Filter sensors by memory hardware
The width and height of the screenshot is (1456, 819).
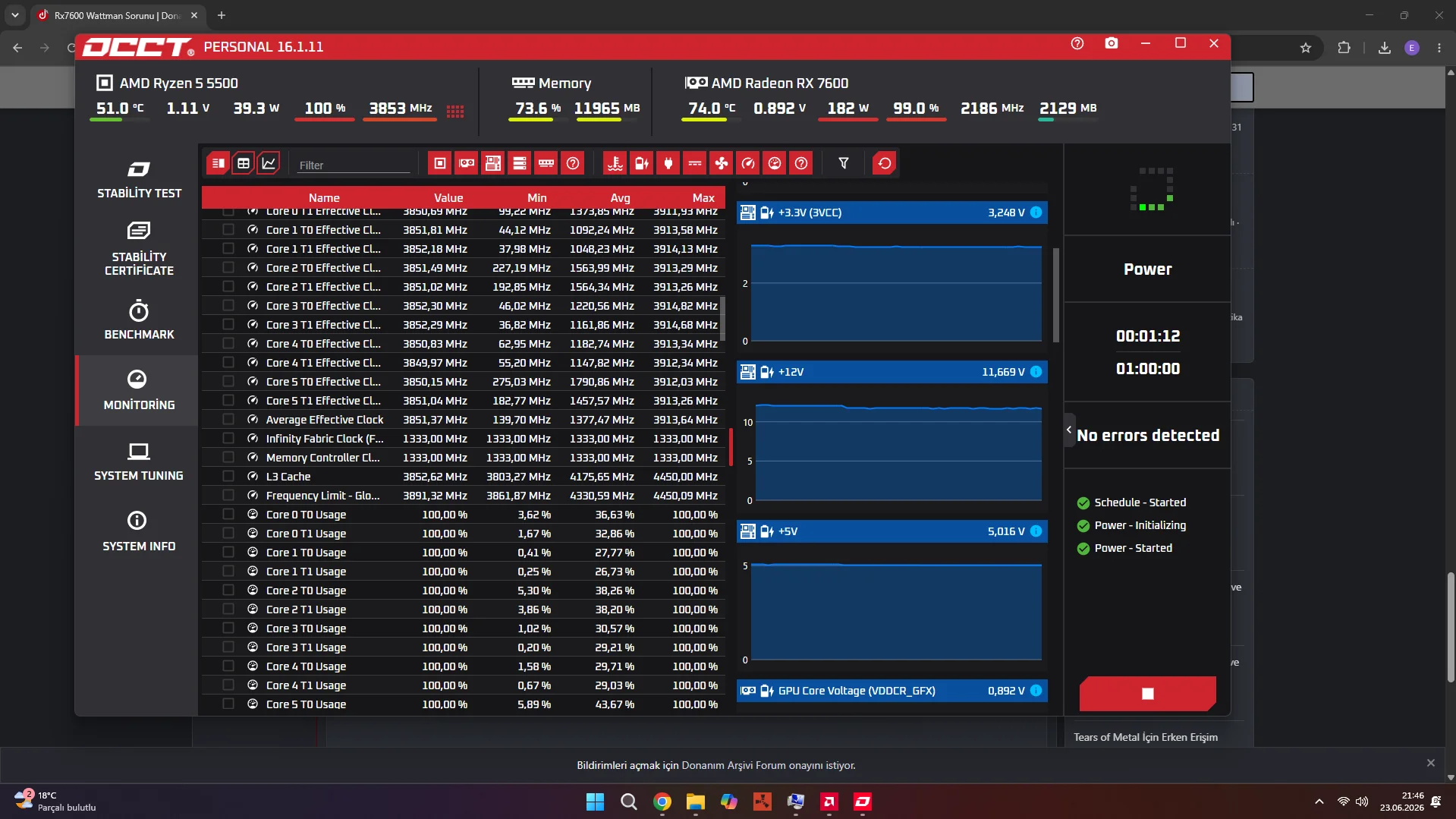pyautogui.click(x=546, y=163)
